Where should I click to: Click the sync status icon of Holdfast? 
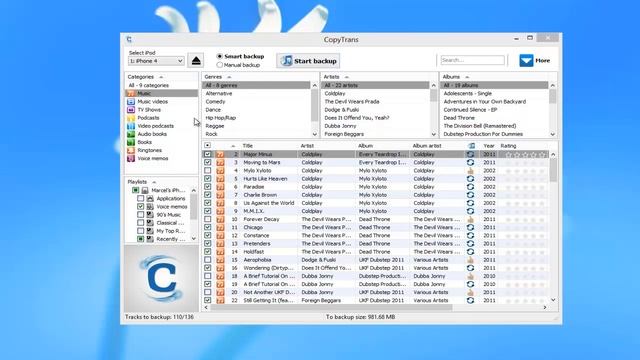(x=471, y=252)
